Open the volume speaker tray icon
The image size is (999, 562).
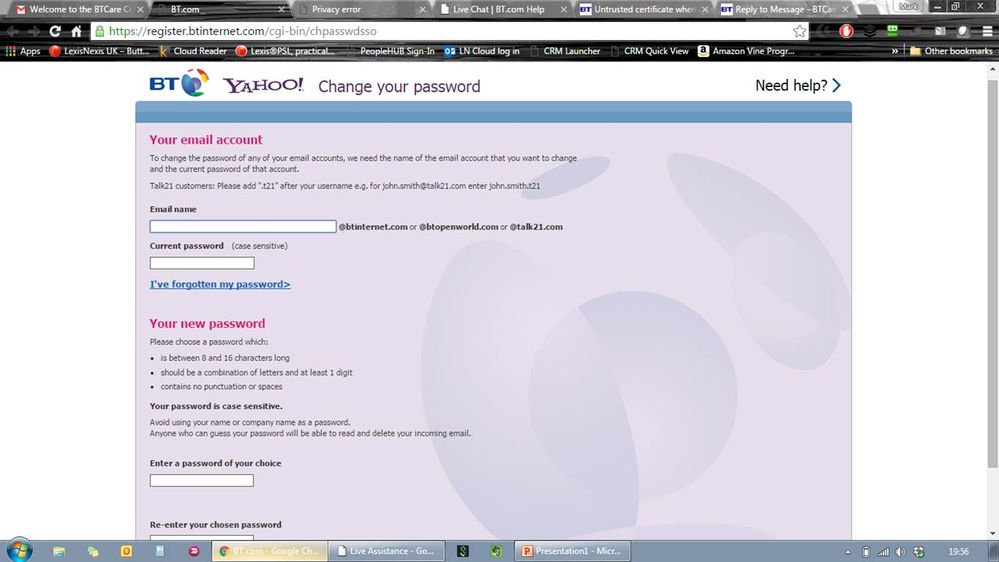pos(900,552)
